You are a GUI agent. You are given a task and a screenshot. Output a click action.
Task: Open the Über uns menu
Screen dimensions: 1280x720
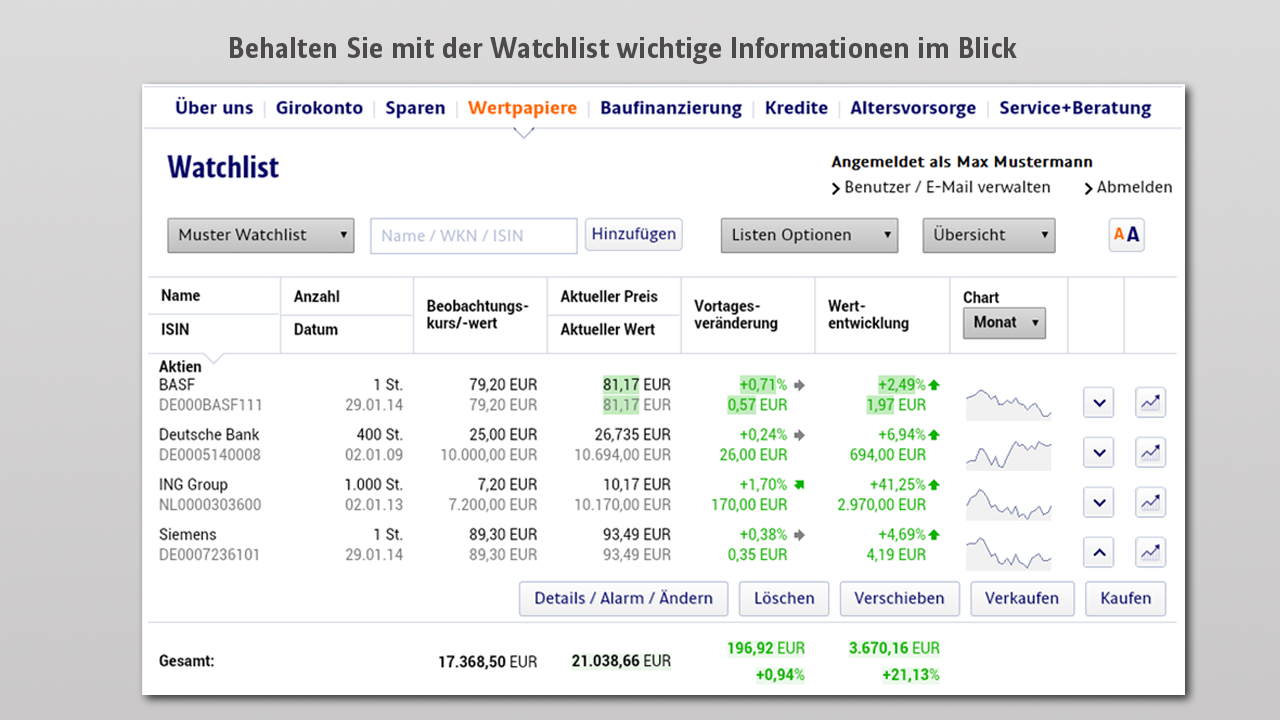click(214, 108)
